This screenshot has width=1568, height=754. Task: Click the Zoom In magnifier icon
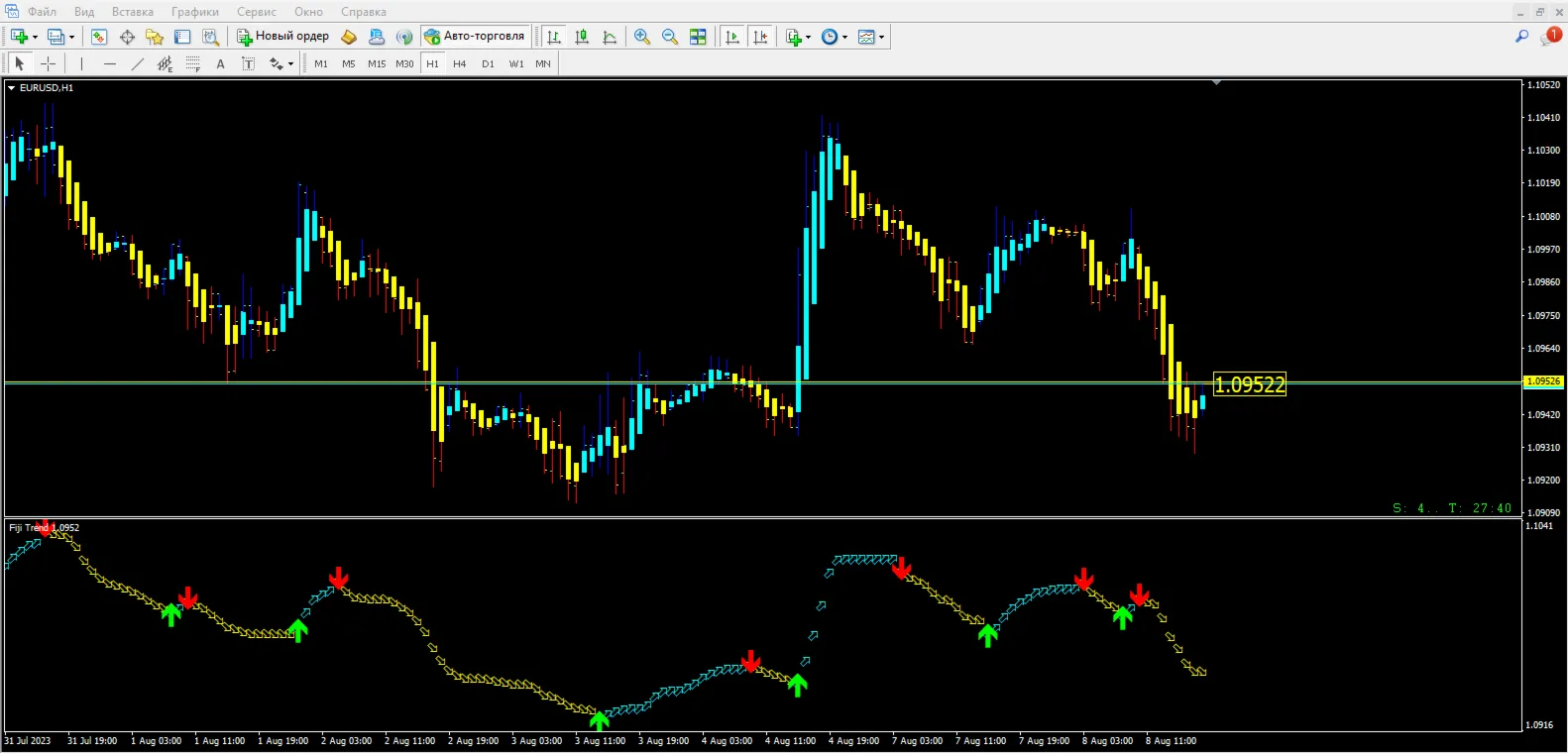point(642,37)
